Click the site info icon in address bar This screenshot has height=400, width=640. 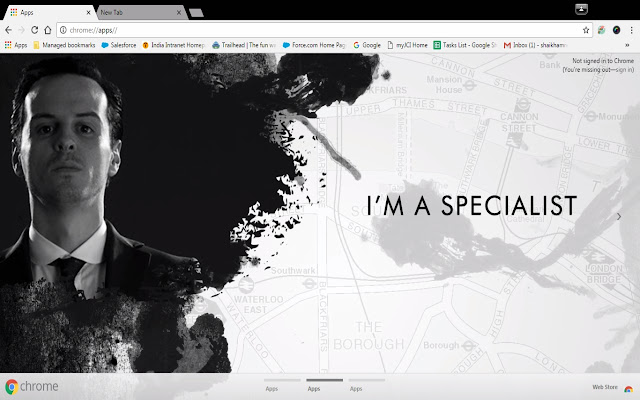pos(63,30)
